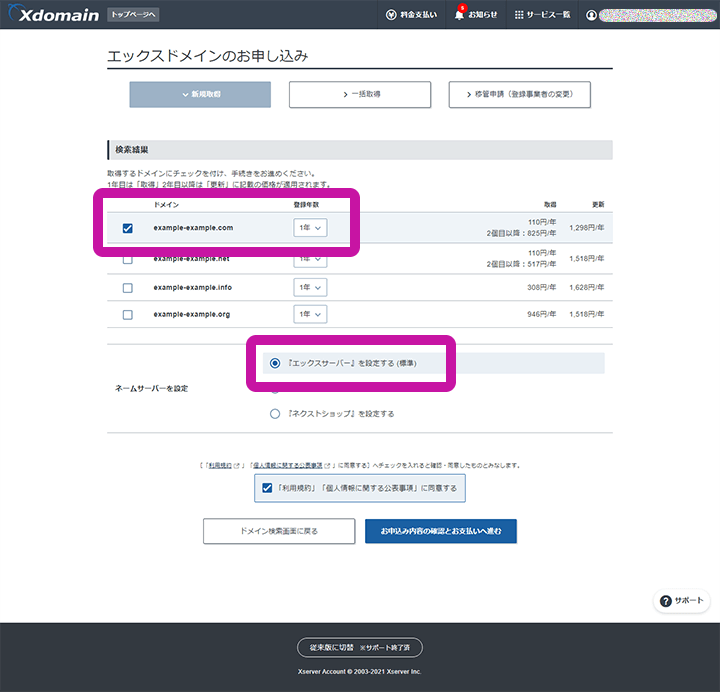Uncheck the example-example.com domain checkbox

[x=127, y=228]
